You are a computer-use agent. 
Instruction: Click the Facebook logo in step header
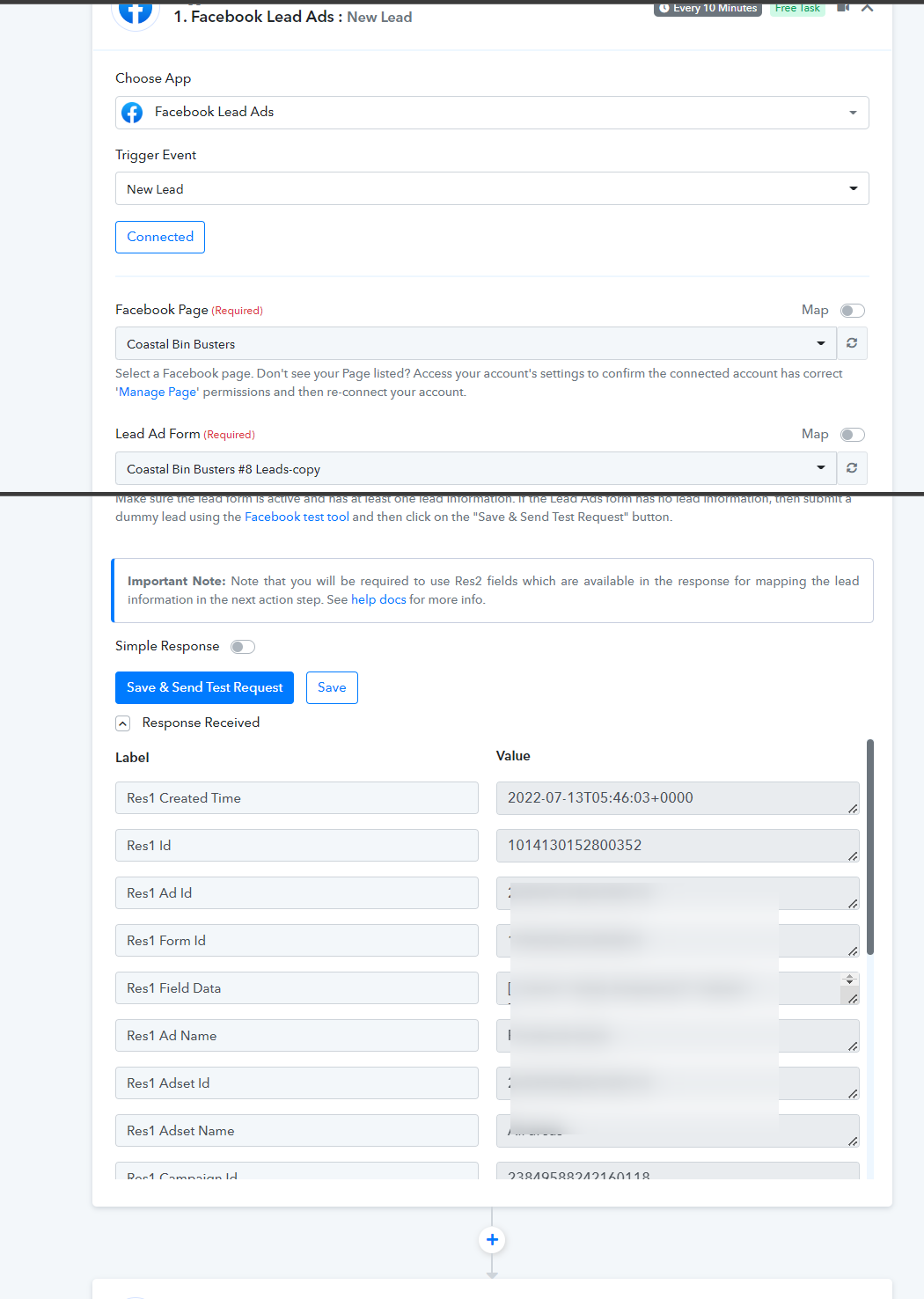click(136, 12)
